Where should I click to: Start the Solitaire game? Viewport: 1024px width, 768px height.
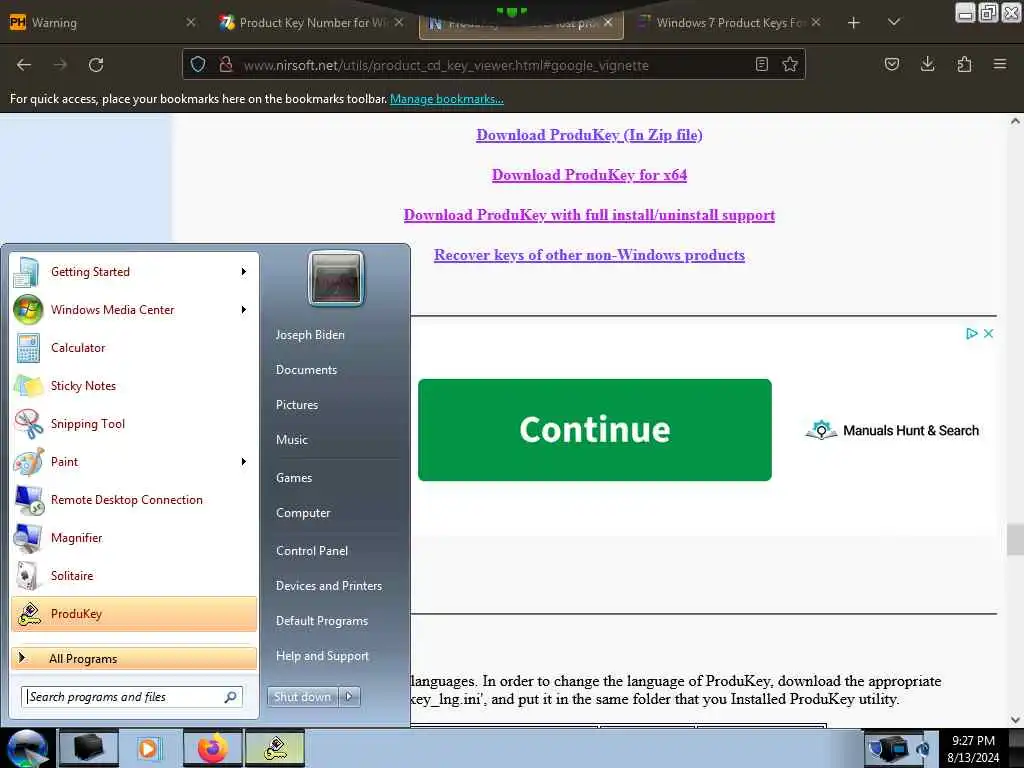click(134, 575)
